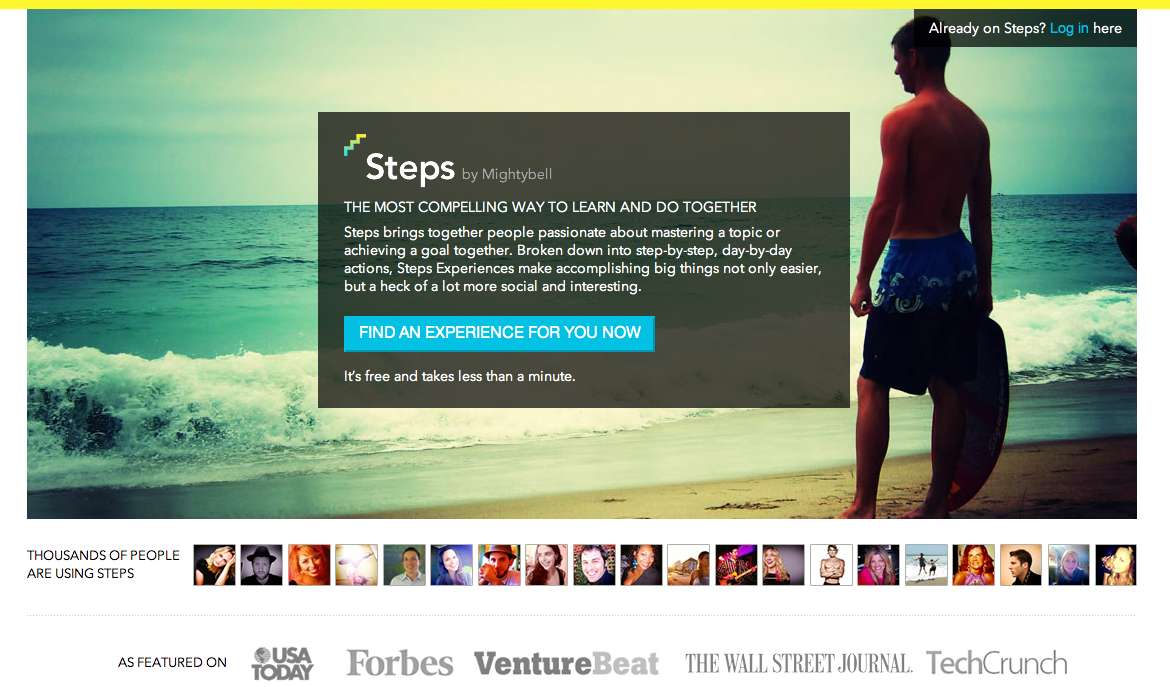
Task: Open The Wall Street Journal logo
Action: click(798, 663)
